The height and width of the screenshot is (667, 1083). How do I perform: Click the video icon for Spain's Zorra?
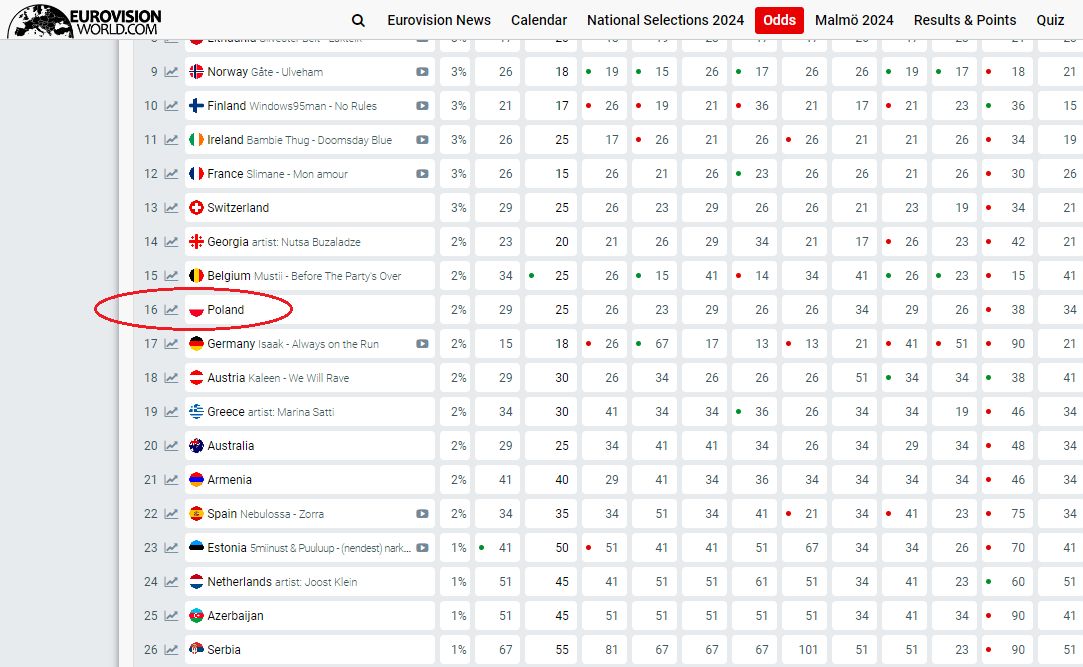point(422,514)
